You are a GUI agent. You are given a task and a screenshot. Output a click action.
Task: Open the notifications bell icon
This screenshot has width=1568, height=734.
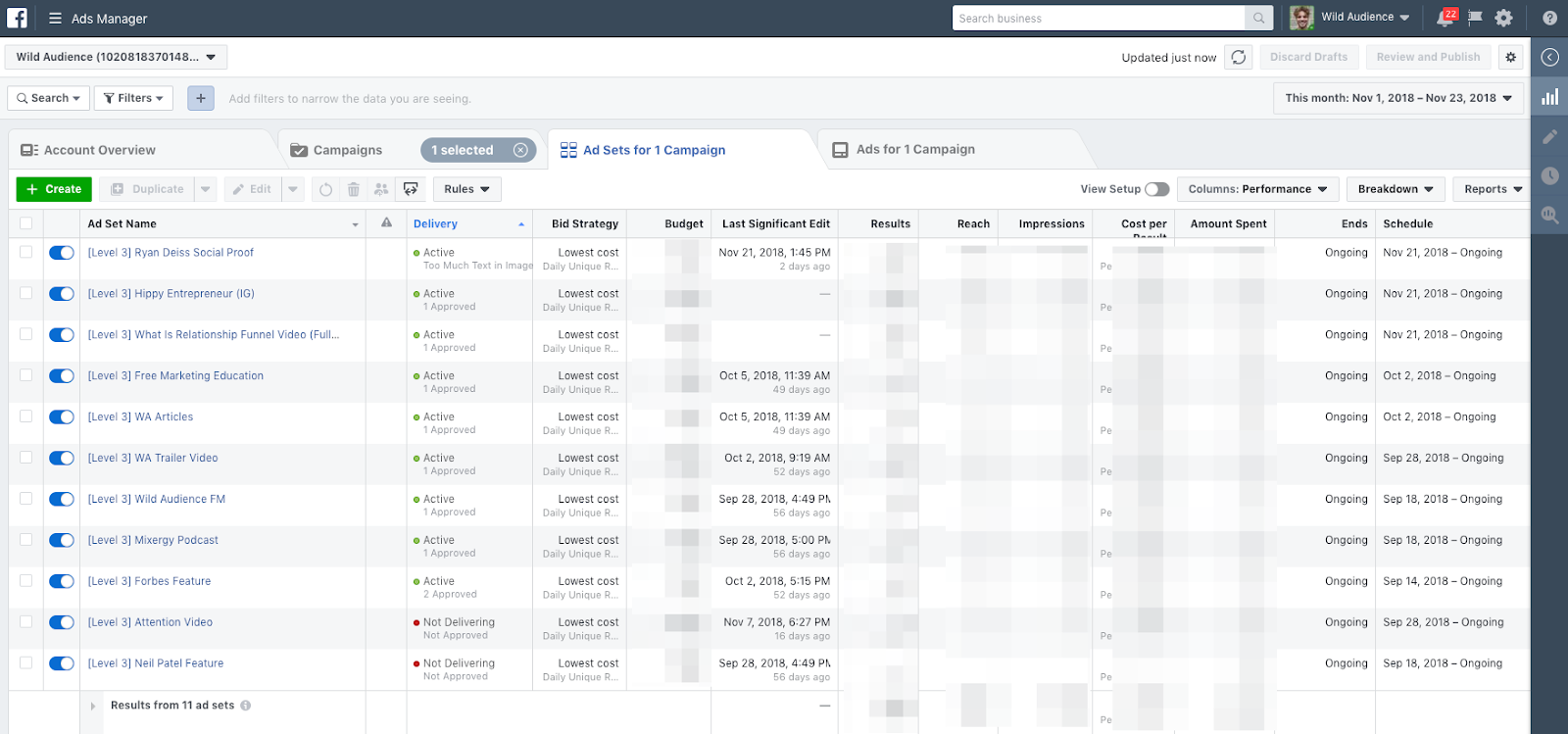(x=1445, y=18)
